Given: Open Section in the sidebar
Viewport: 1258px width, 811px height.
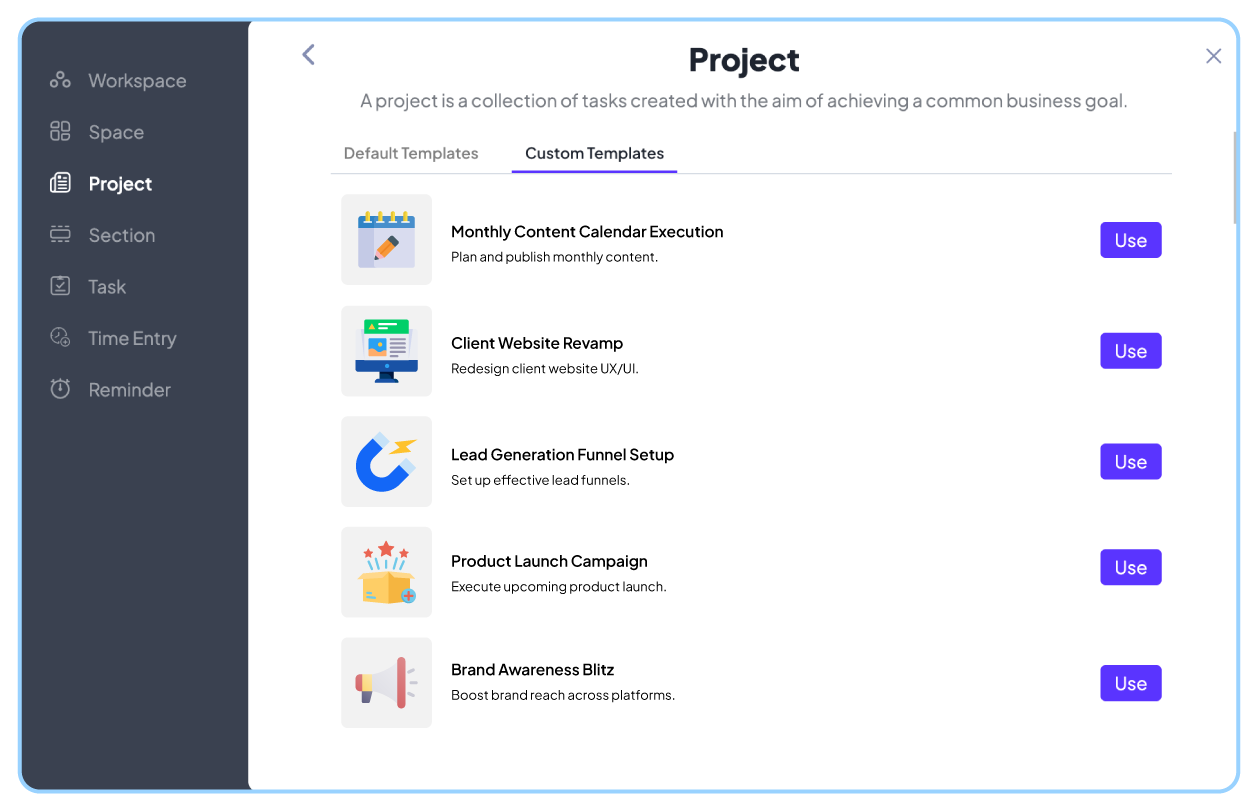Looking at the screenshot, I should (121, 235).
